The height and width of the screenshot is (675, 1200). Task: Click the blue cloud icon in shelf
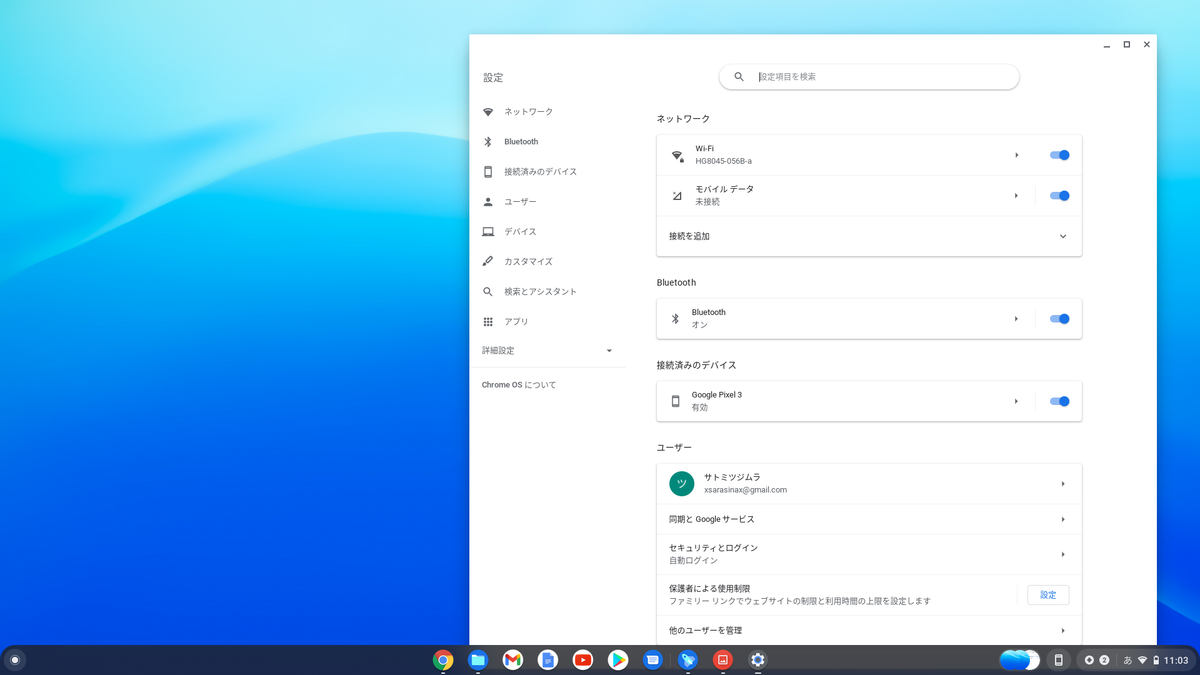coord(1020,660)
